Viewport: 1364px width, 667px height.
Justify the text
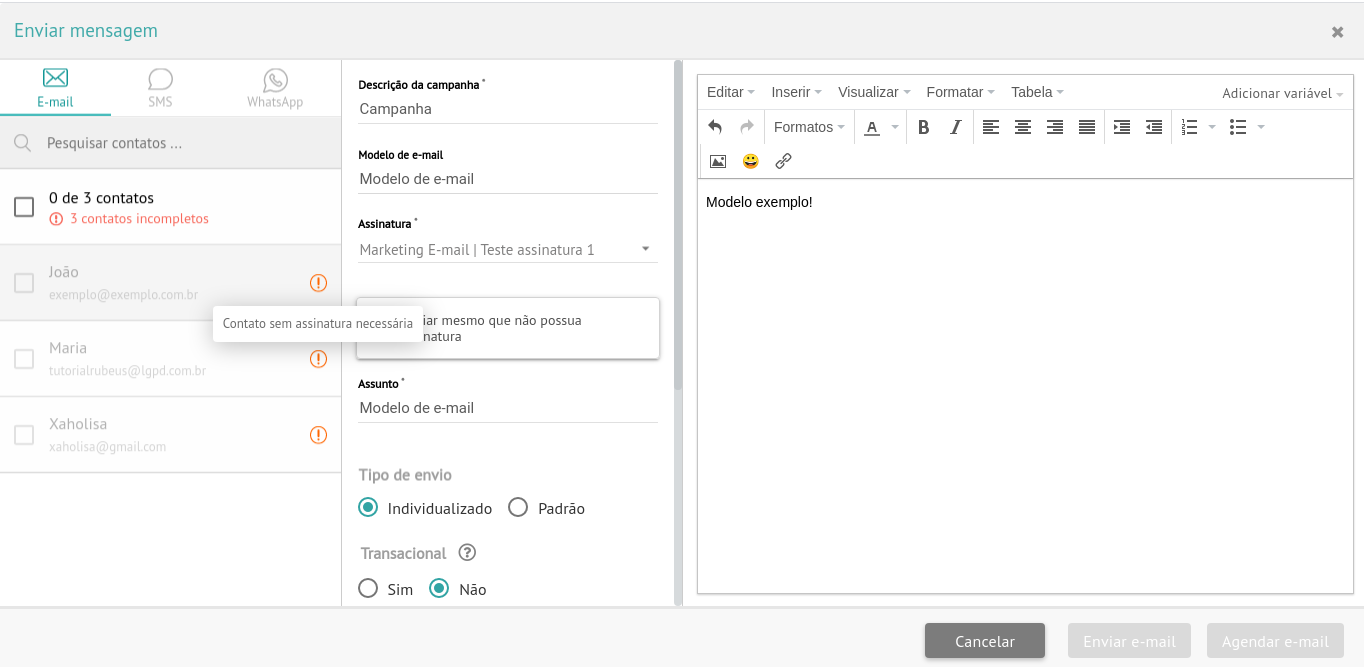pyautogui.click(x=1087, y=127)
